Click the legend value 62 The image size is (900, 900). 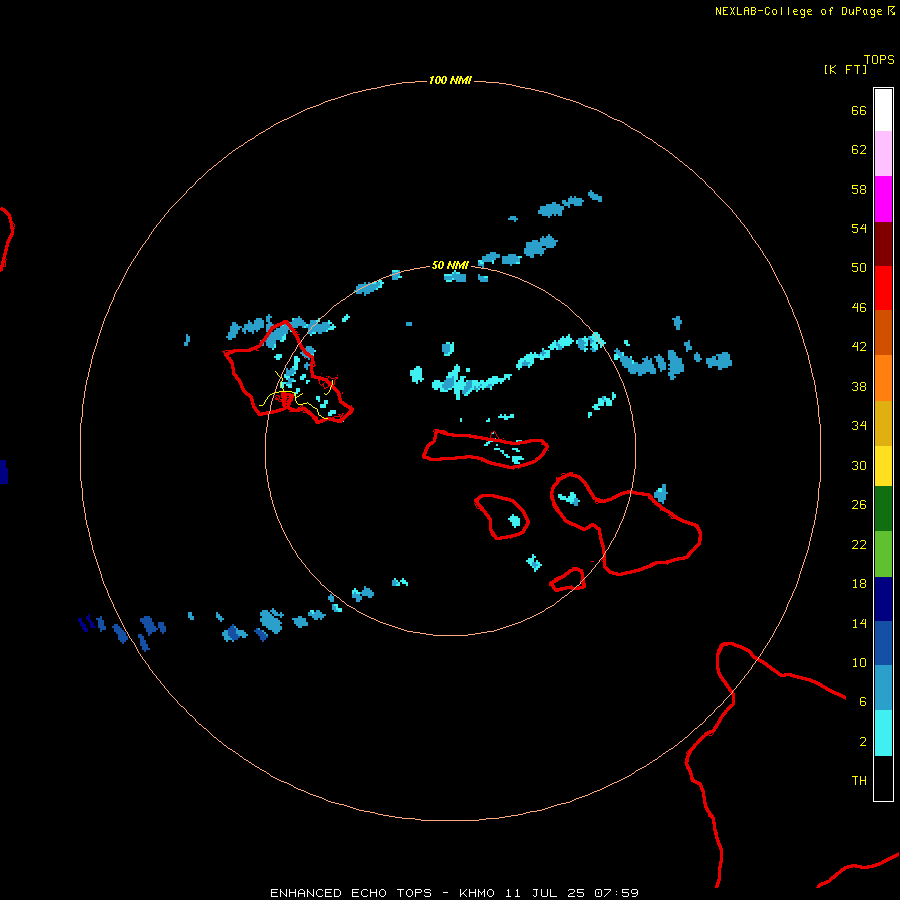pos(859,150)
